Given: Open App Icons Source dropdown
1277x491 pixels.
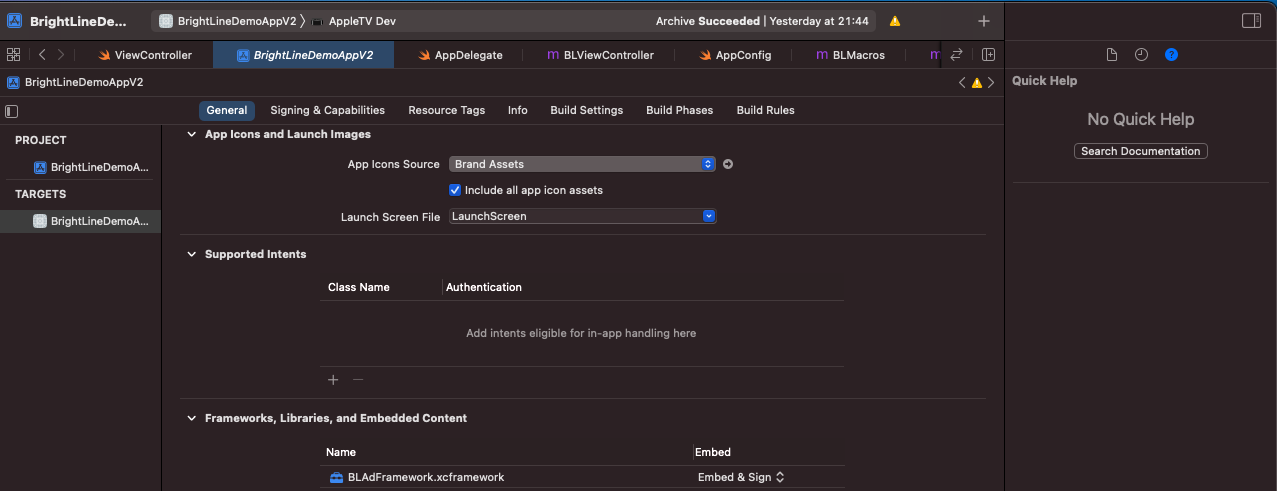Looking at the screenshot, I should pyautogui.click(x=582, y=164).
